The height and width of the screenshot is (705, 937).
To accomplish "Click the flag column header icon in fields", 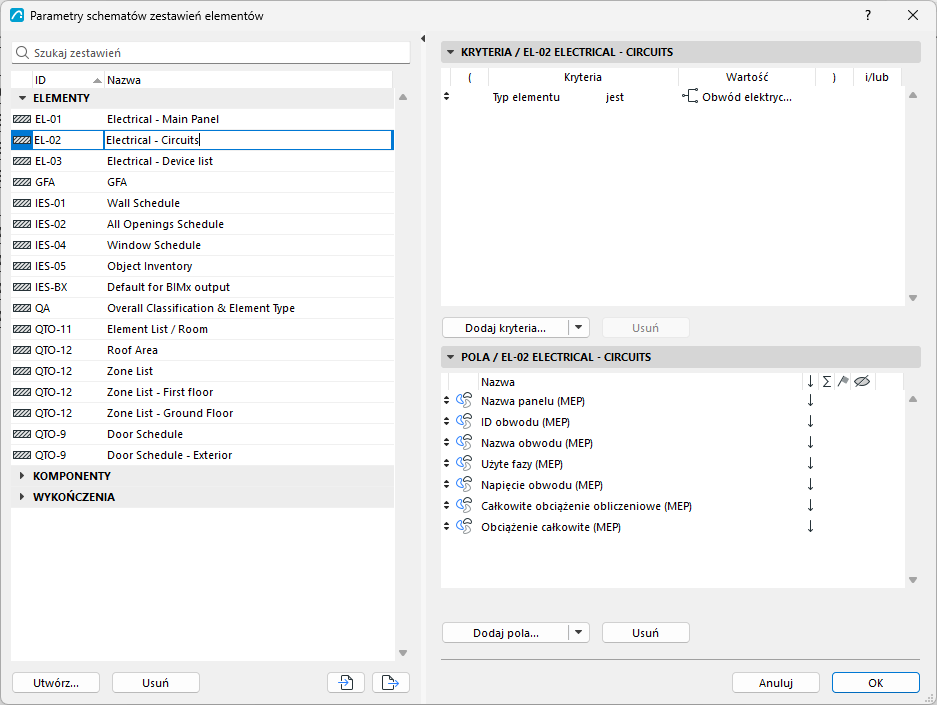I will 843,381.
